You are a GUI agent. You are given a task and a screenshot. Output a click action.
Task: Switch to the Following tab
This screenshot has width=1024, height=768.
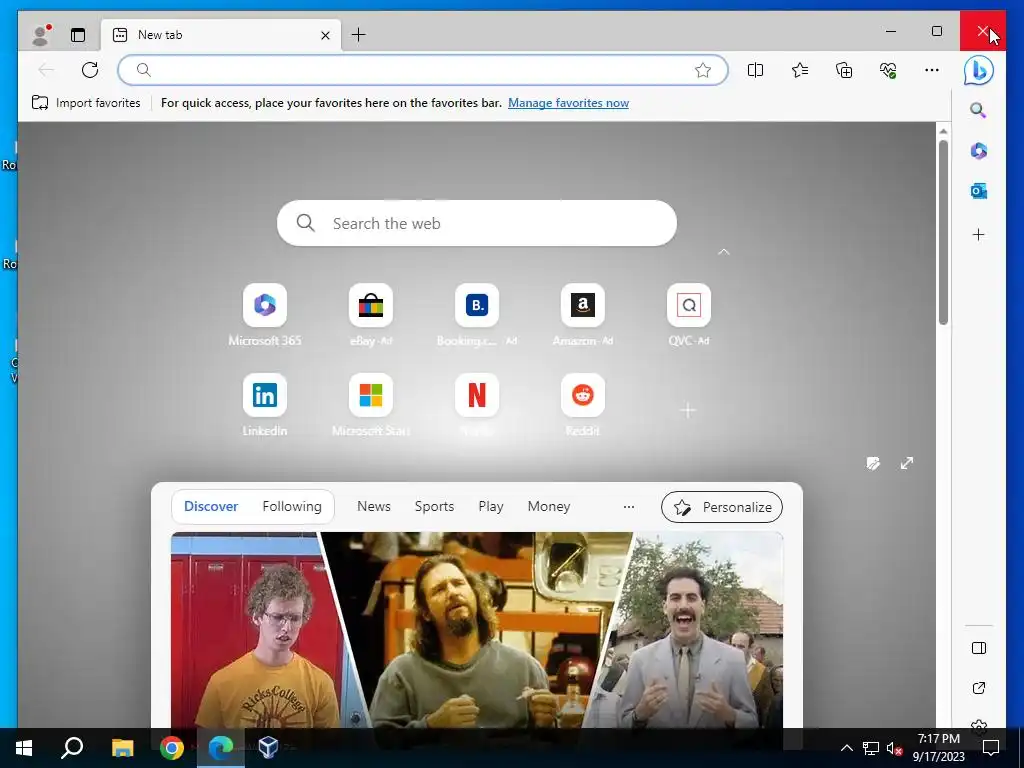coord(292,506)
